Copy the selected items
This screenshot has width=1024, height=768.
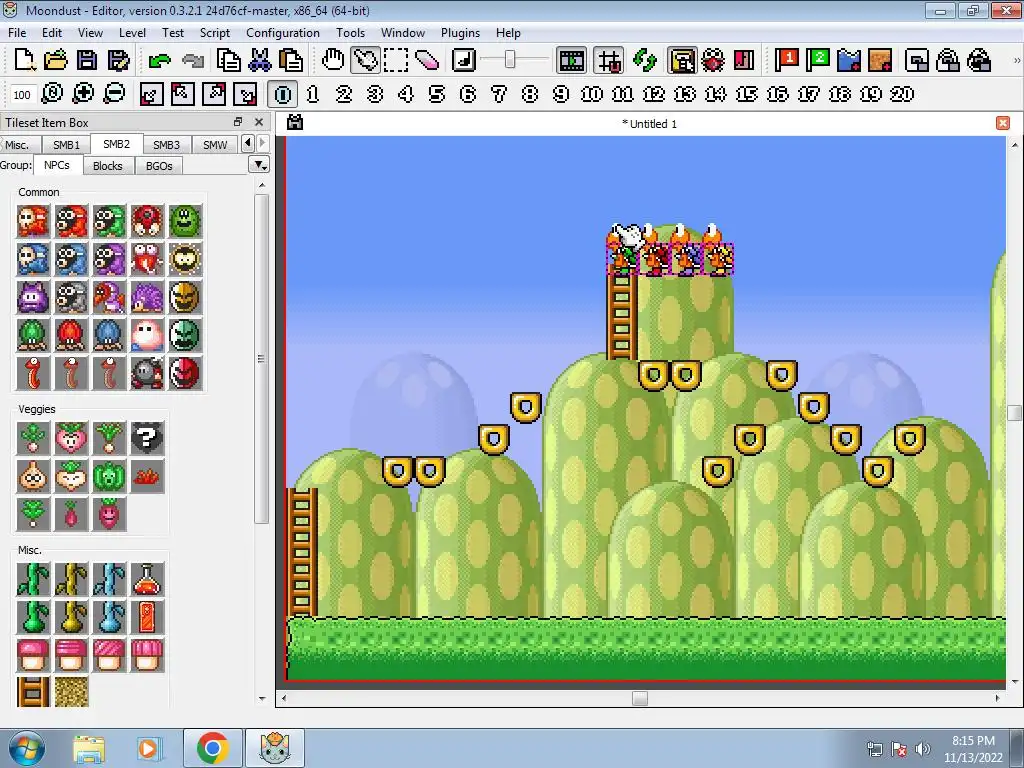tap(229, 60)
